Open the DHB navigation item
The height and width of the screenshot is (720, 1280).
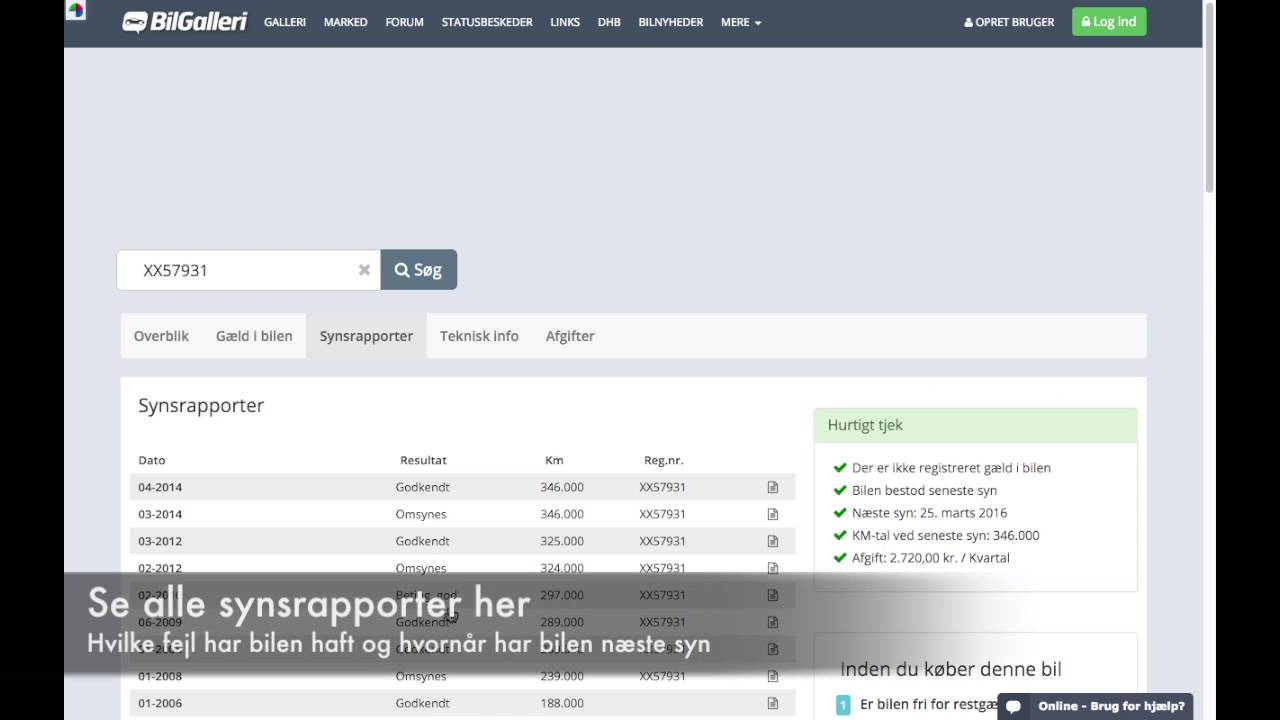click(609, 22)
